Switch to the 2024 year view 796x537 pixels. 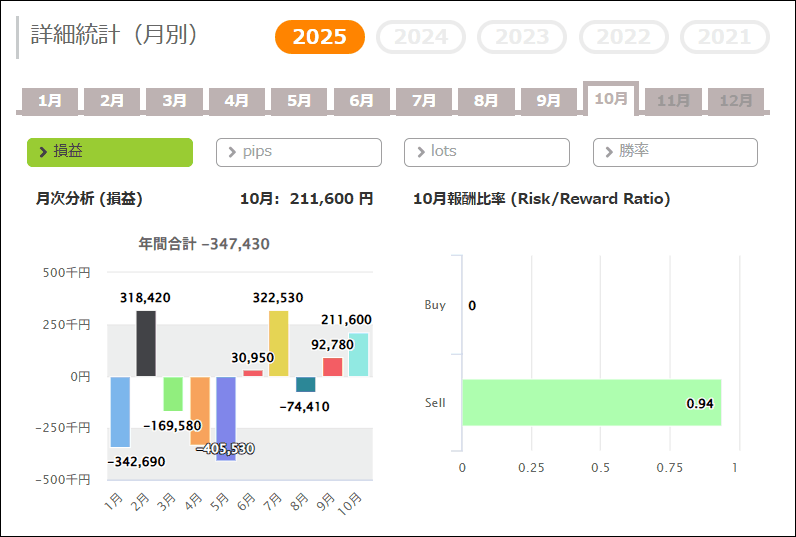pyautogui.click(x=421, y=37)
